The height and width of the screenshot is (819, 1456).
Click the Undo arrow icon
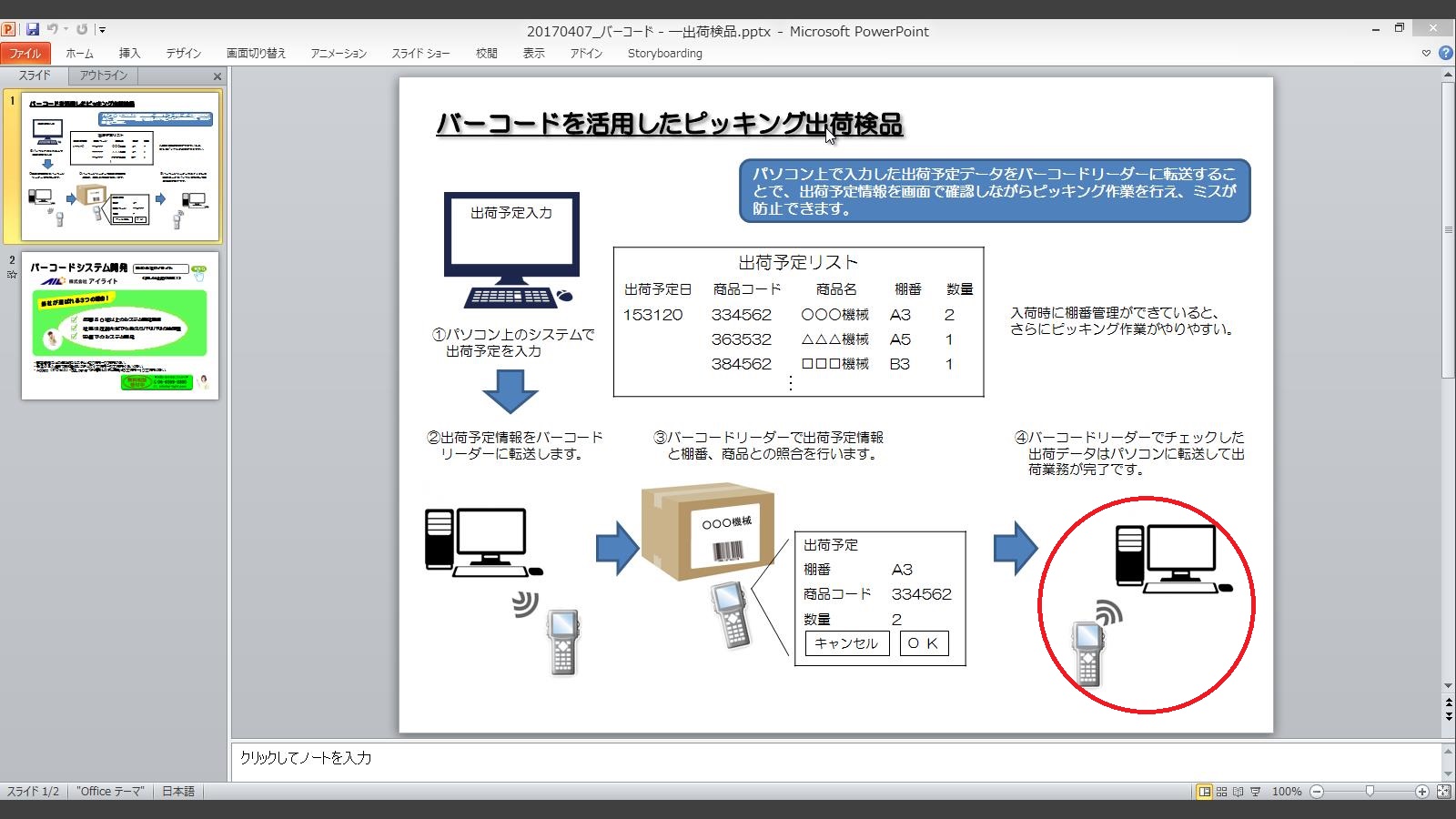pos(52,30)
